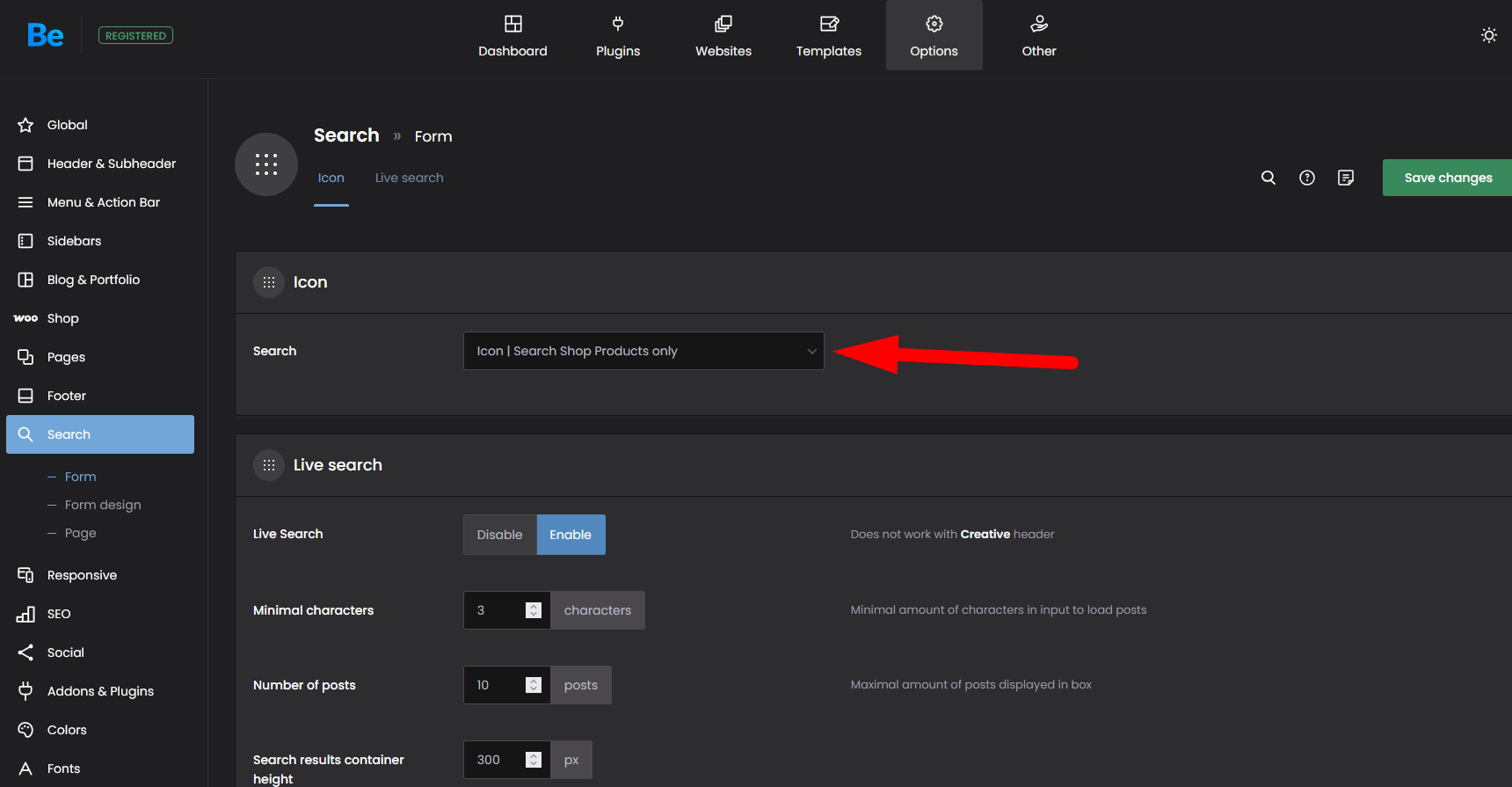Click the grid dots icon beside Search title

tap(265, 164)
